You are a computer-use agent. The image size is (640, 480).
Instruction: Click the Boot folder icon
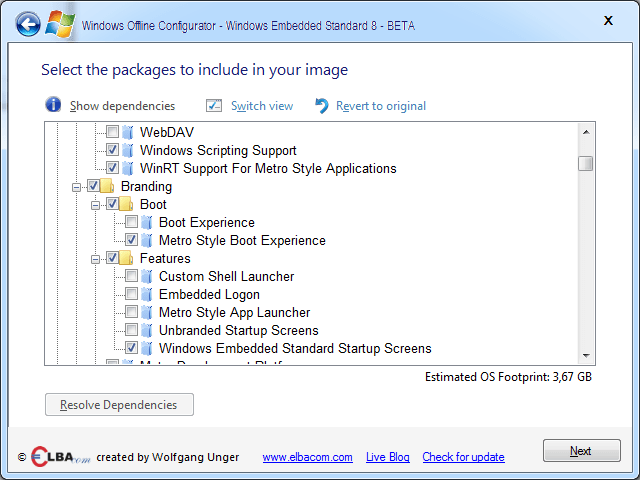coord(126,204)
